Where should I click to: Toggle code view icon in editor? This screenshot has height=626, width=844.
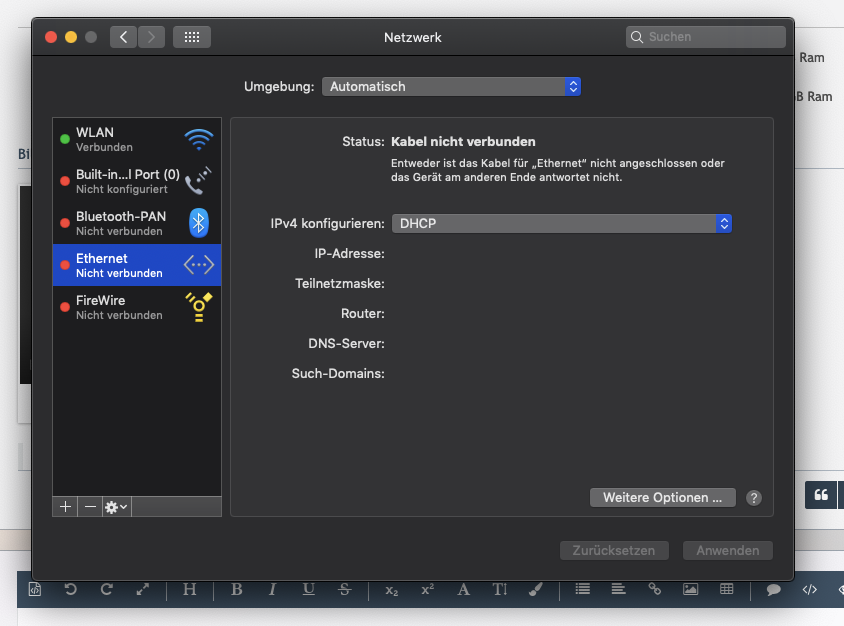[x=810, y=589]
